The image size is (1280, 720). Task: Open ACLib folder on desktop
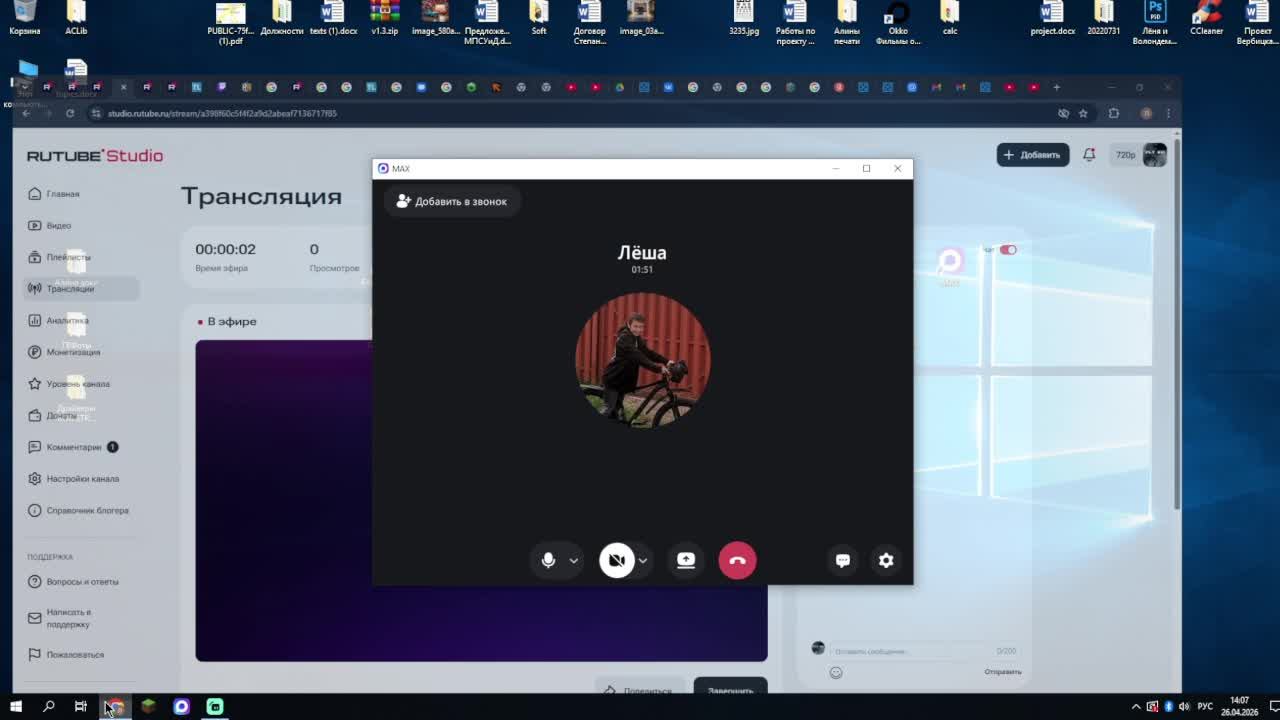click(x=76, y=18)
